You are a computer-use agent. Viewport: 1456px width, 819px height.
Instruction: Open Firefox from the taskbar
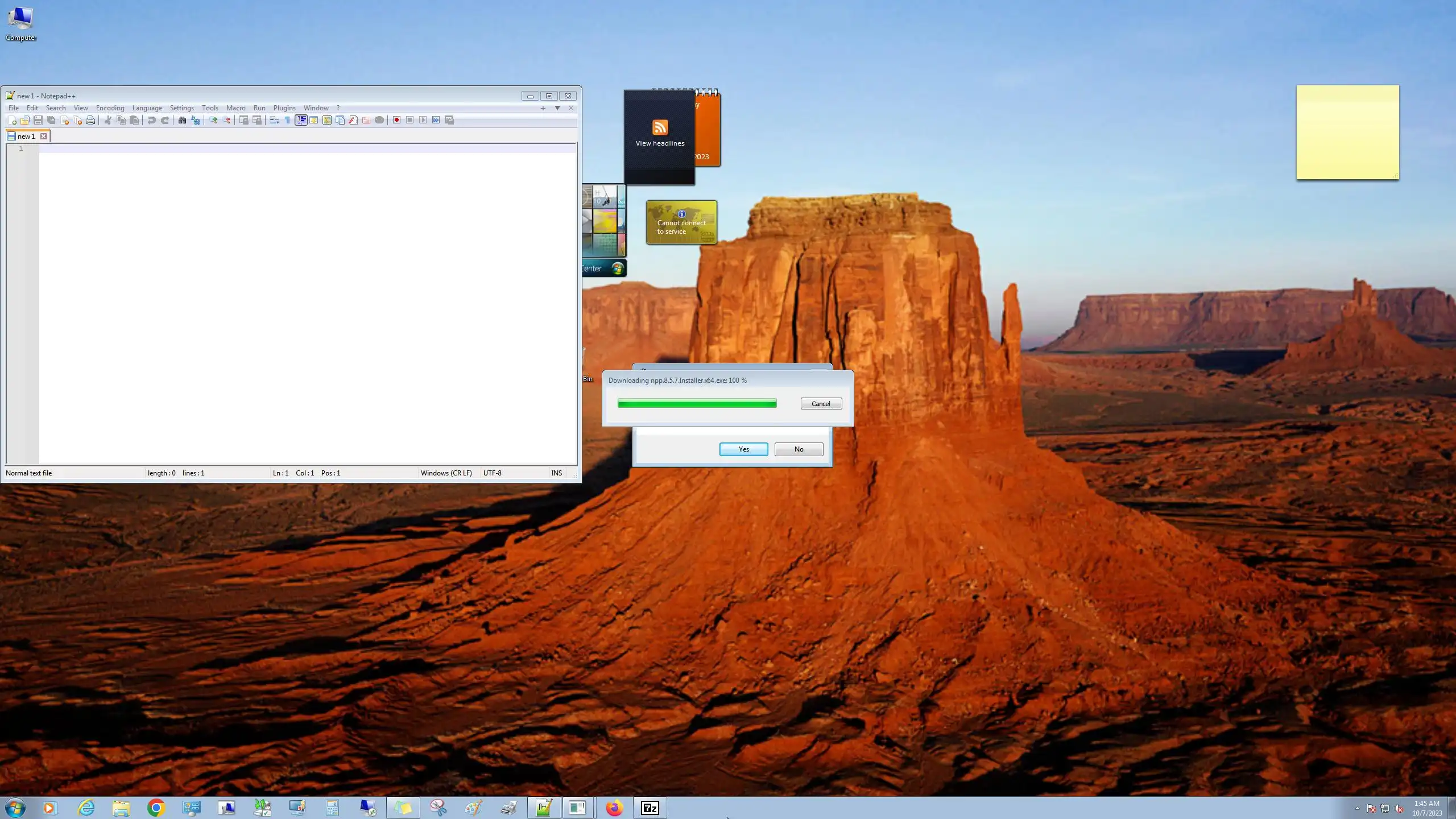(x=614, y=808)
